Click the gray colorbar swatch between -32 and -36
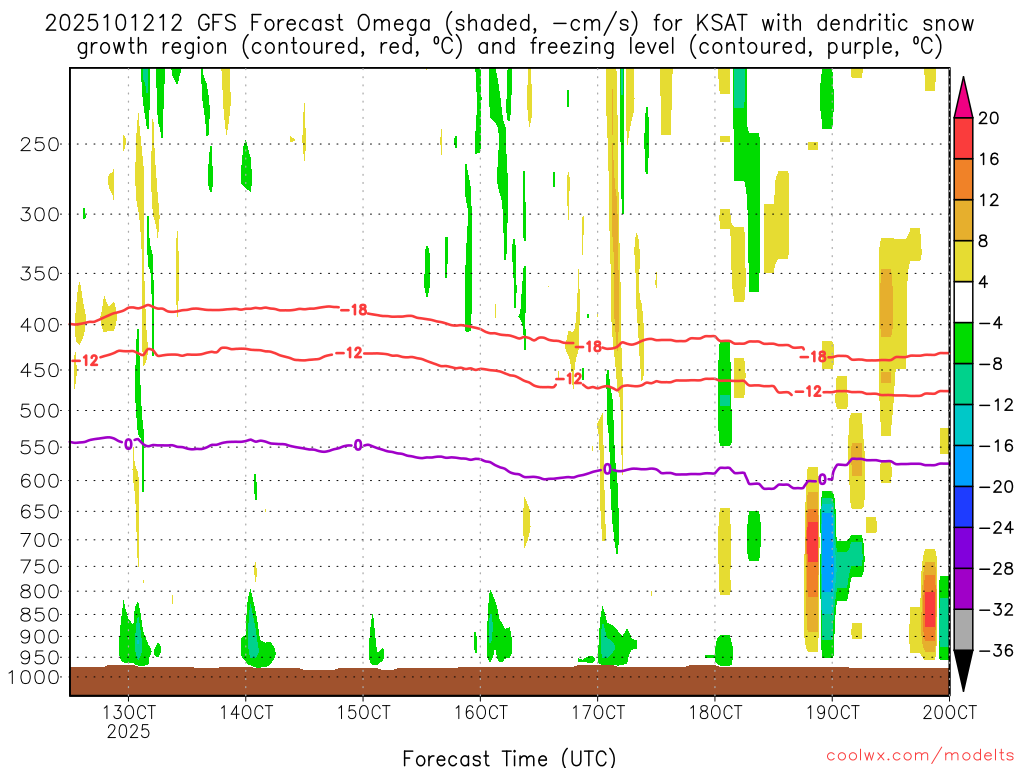 963,630
